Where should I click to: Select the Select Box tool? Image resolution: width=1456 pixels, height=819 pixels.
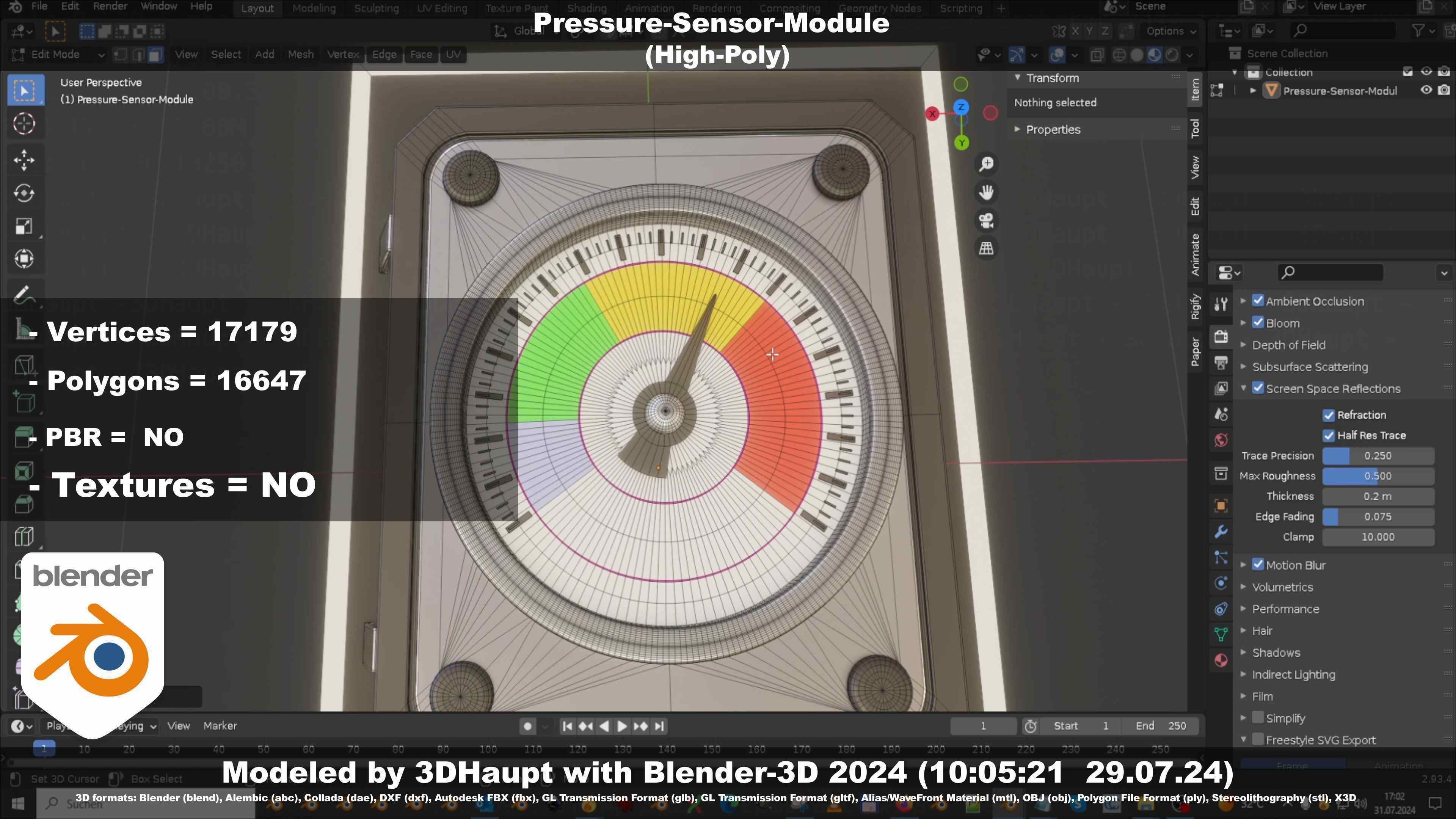25,91
